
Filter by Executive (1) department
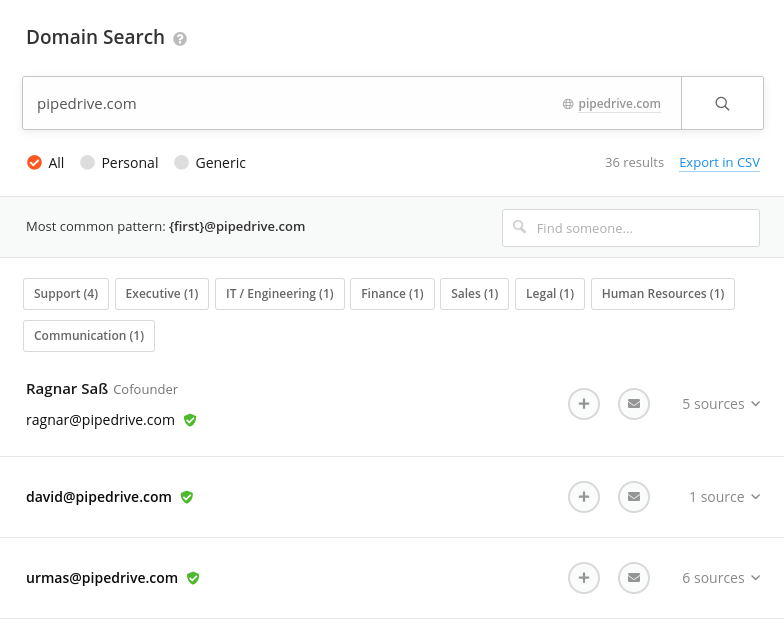(x=162, y=294)
